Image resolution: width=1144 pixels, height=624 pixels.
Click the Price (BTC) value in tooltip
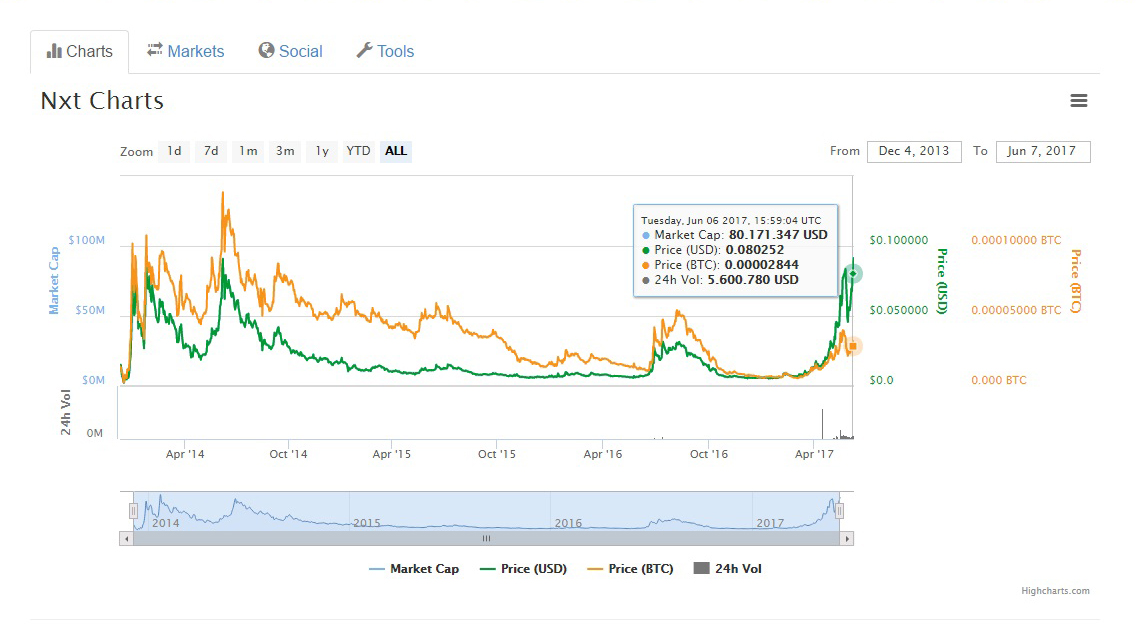(x=762, y=265)
